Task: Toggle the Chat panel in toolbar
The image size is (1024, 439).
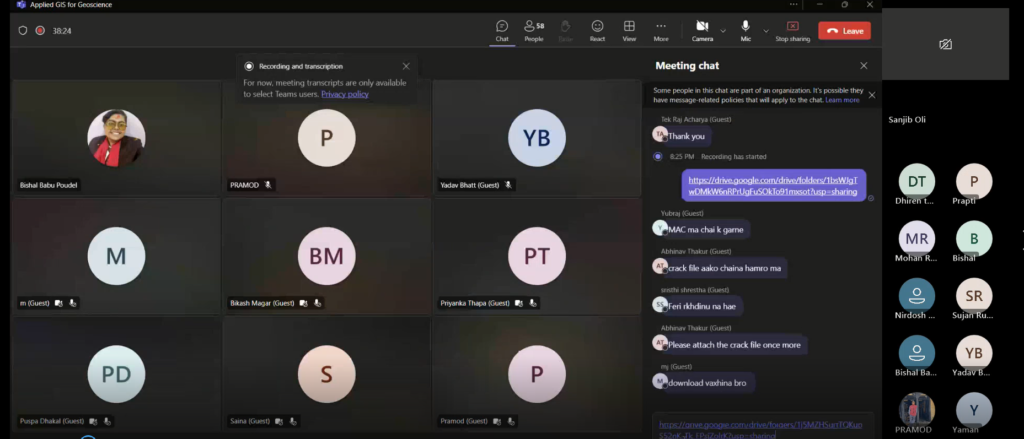Action: tap(502, 30)
